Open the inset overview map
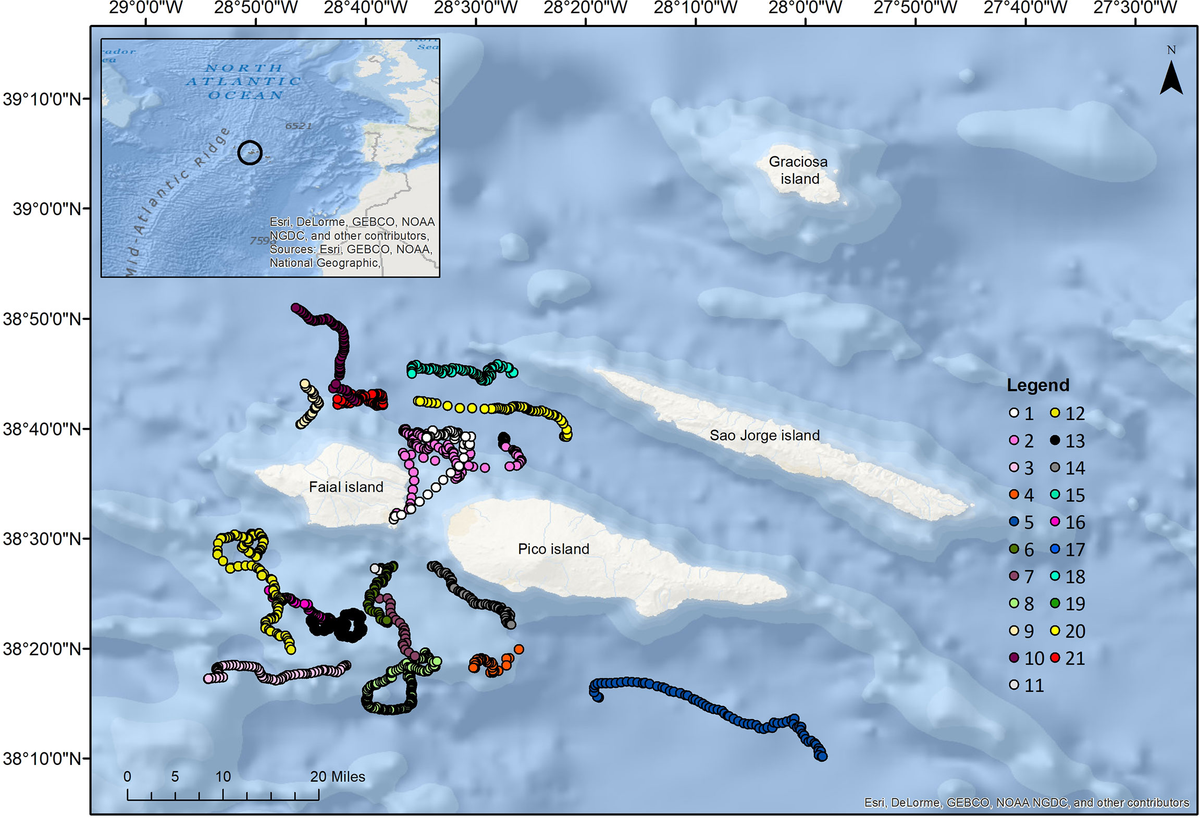1200x818 pixels. point(270,155)
